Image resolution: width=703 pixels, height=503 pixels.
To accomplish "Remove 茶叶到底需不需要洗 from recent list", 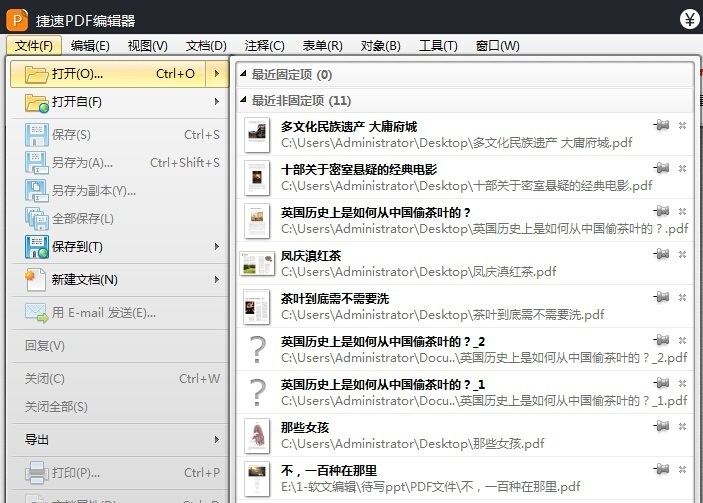I will [x=682, y=297].
